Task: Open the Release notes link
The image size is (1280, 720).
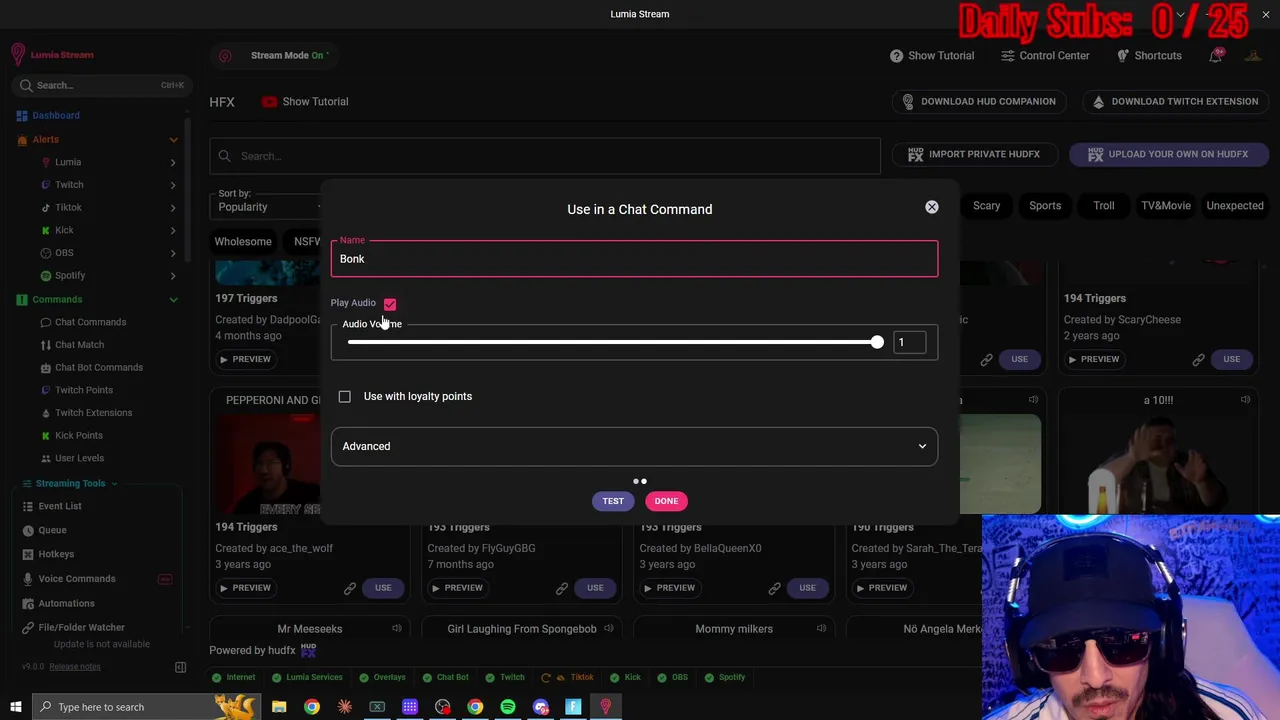Action: click(75, 667)
